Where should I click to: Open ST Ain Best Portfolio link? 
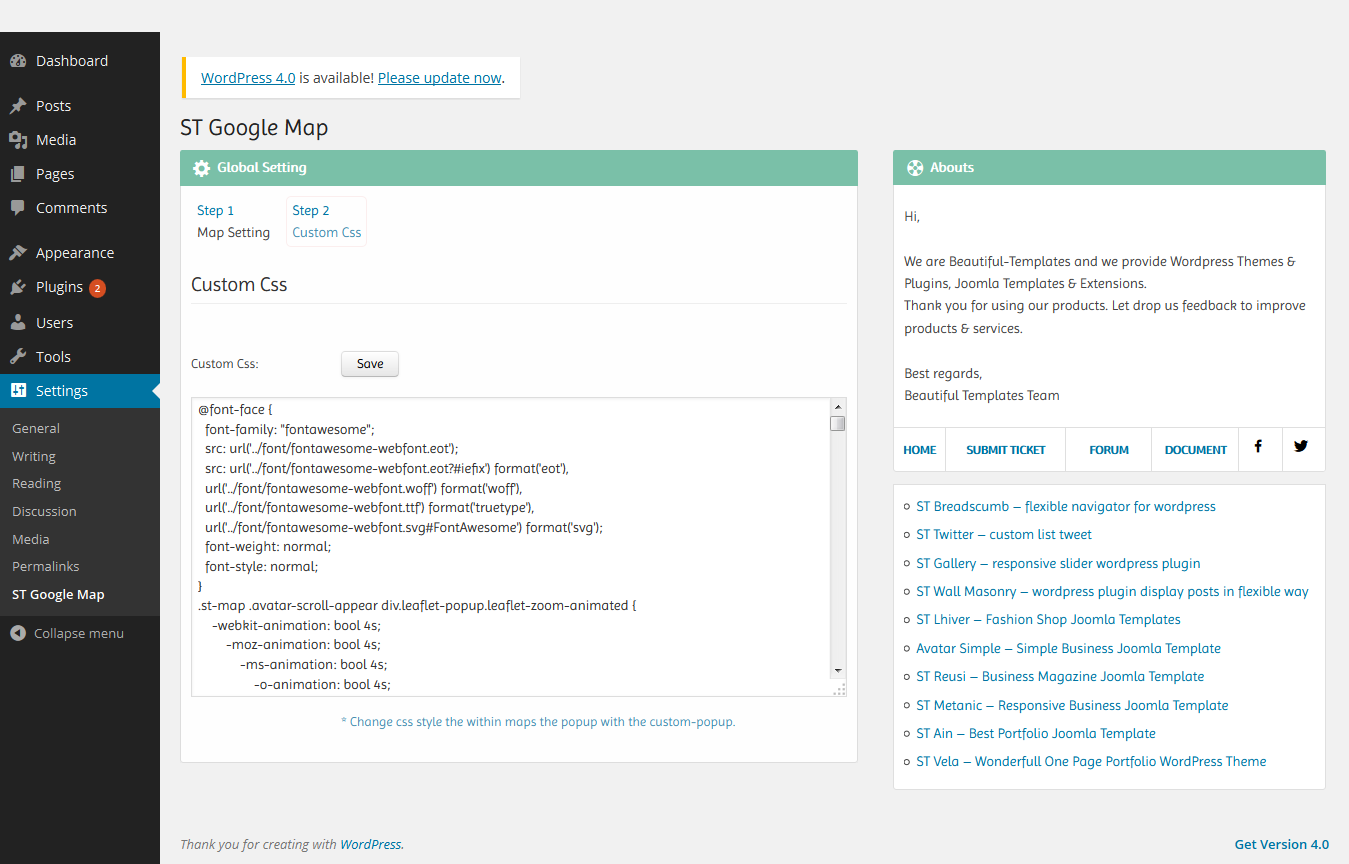tap(1036, 734)
